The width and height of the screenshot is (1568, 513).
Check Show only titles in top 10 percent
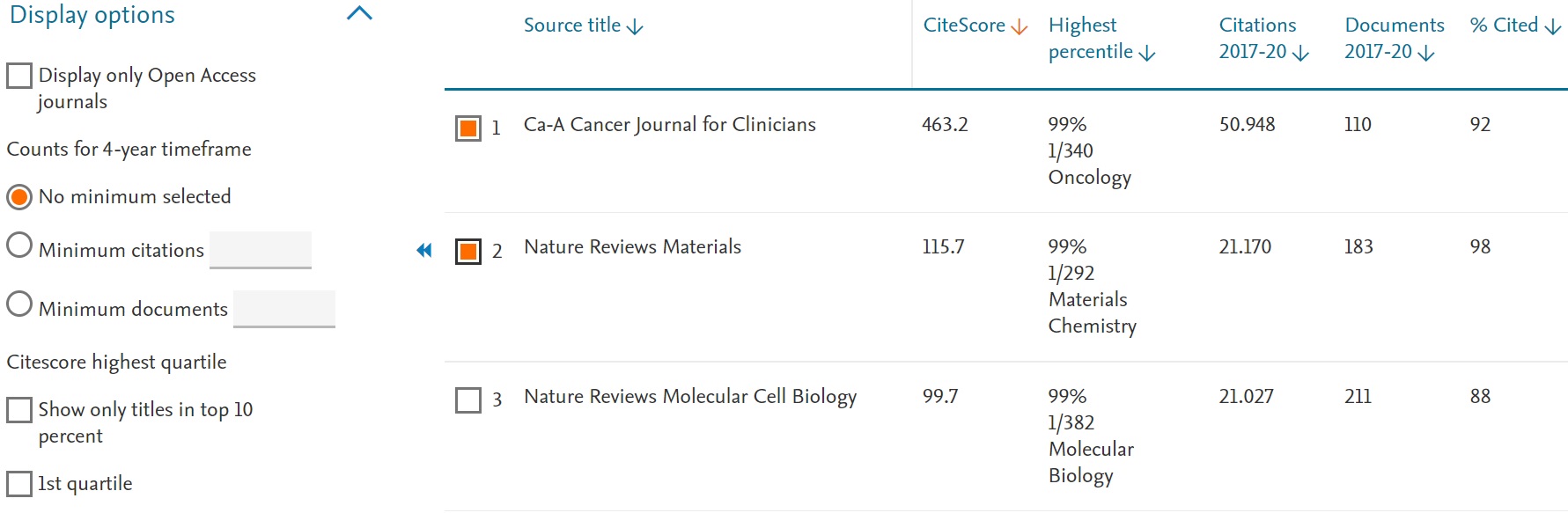pyautogui.click(x=19, y=410)
